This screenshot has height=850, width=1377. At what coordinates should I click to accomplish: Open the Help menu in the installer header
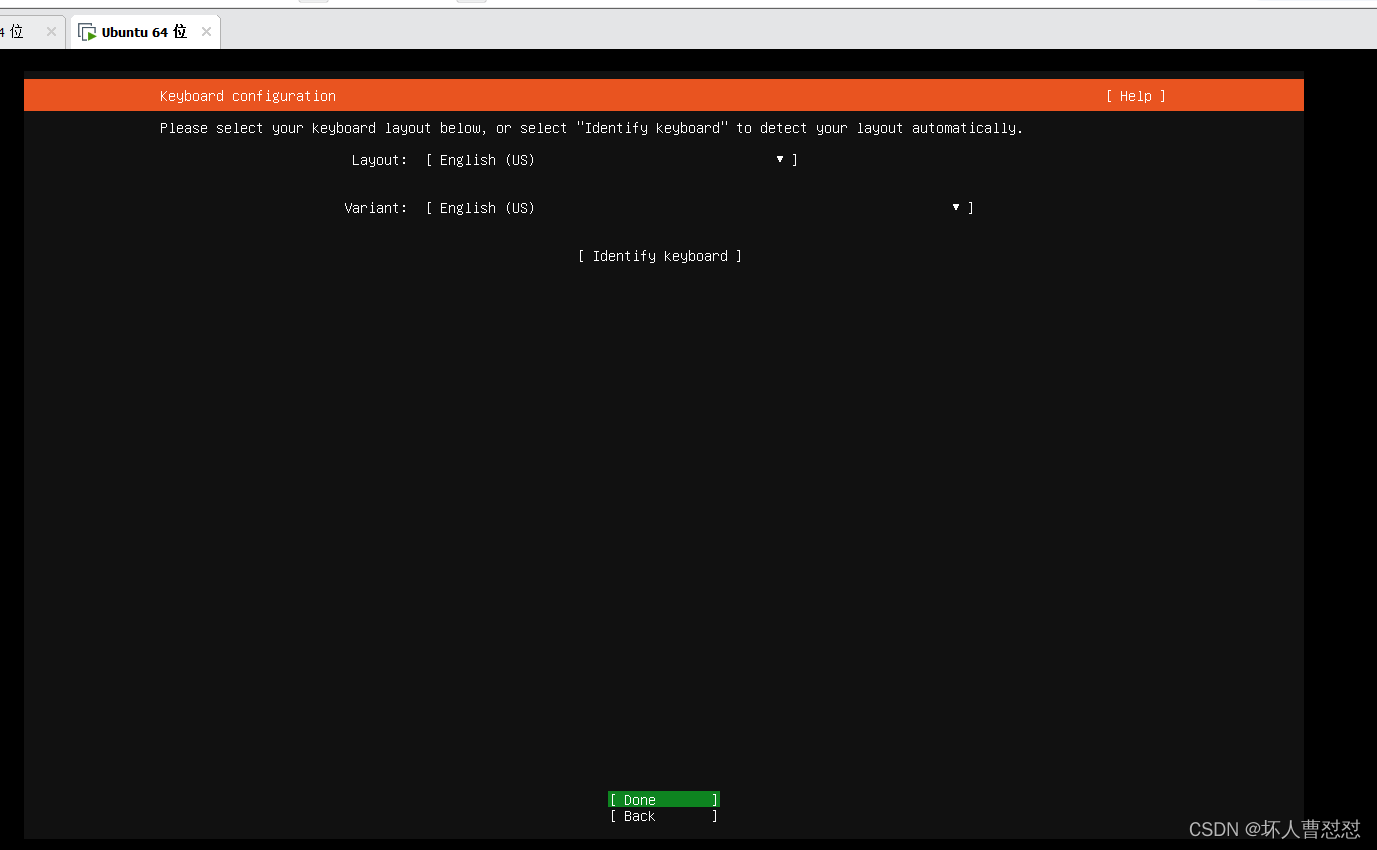[1135, 96]
